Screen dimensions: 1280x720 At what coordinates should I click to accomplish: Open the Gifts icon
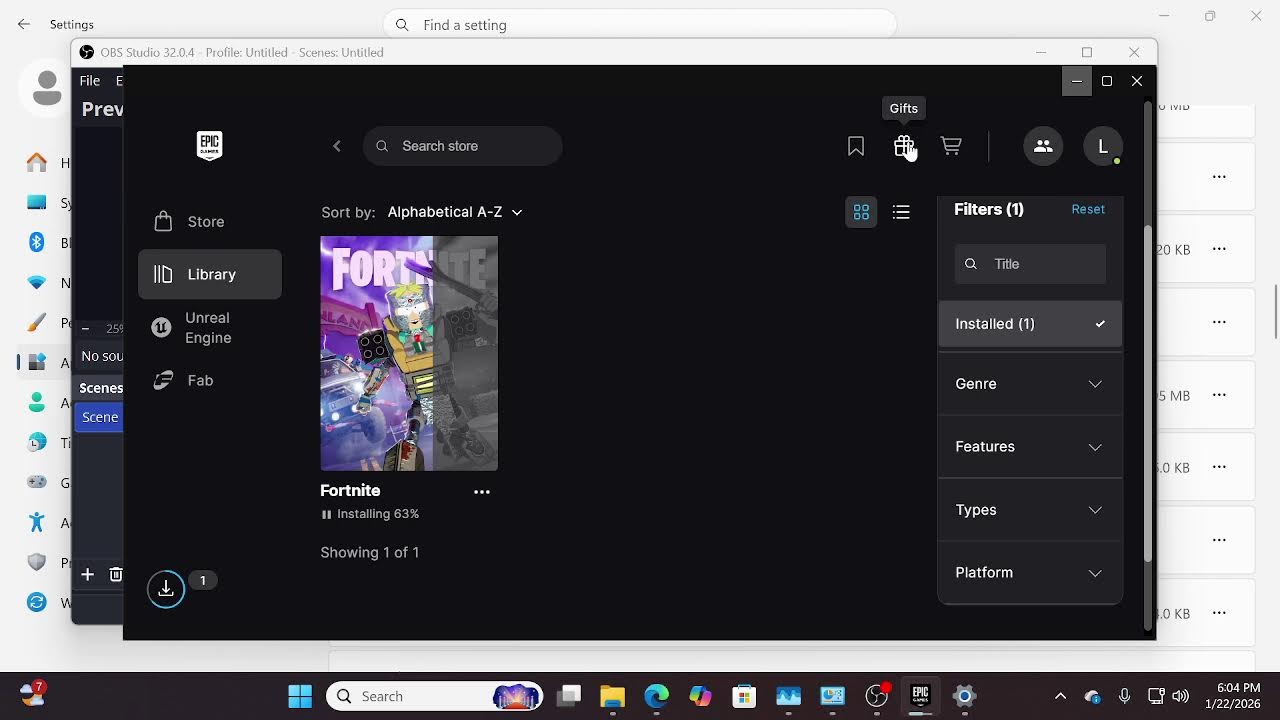(x=904, y=146)
